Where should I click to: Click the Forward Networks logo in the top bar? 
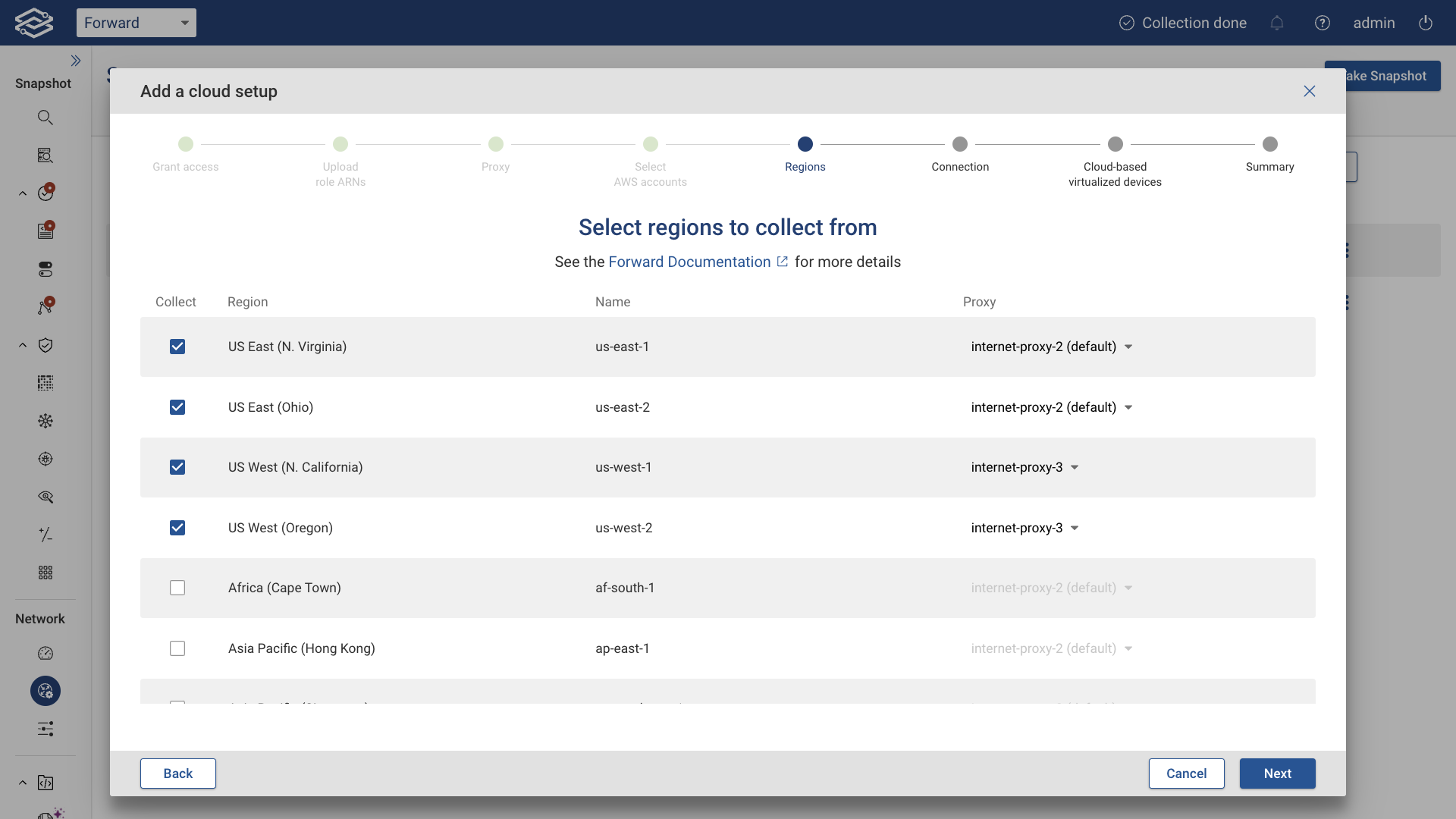tap(33, 22)
